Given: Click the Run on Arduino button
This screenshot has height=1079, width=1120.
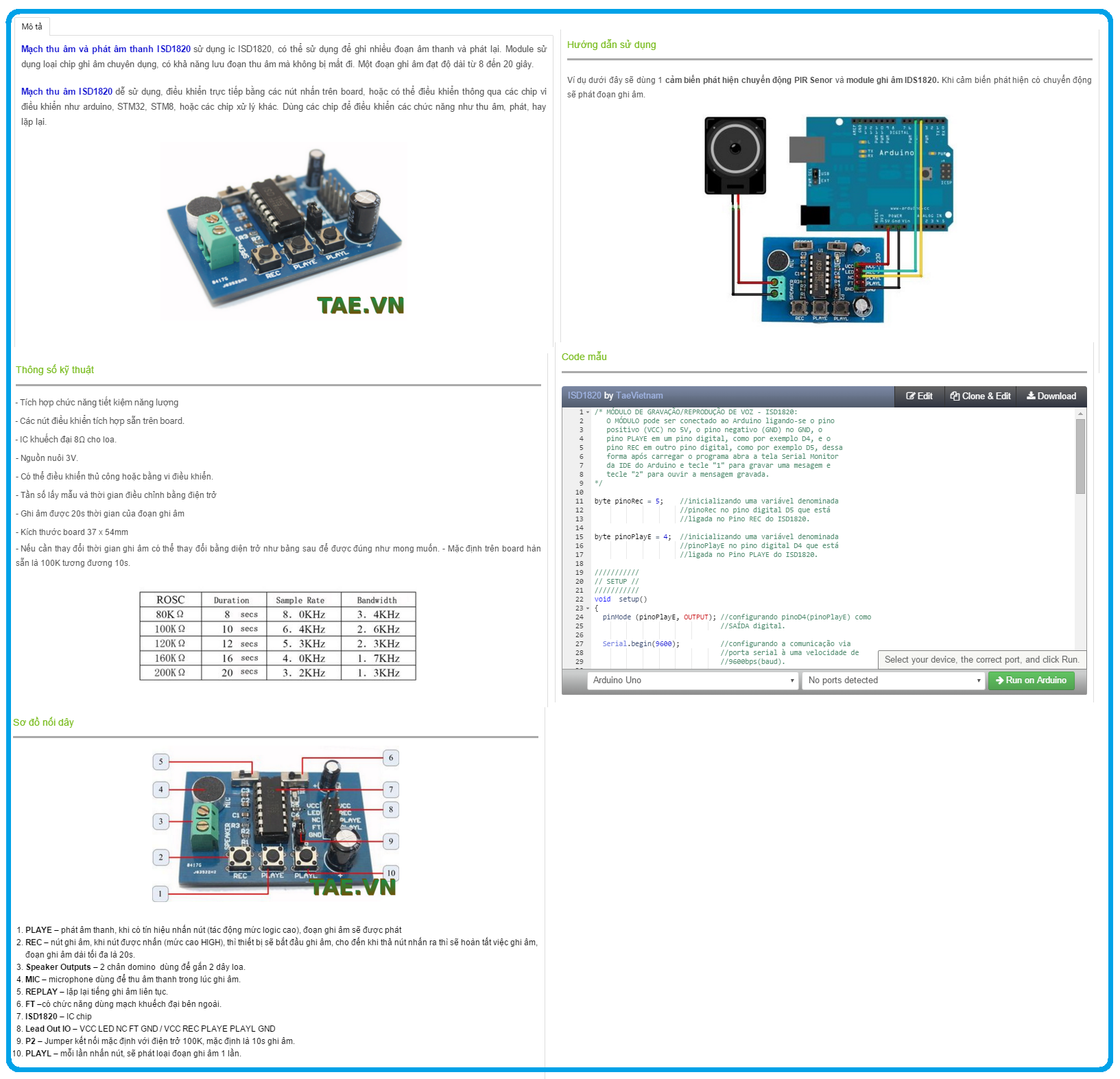Looking at the screenshot, I should (1032, 680).
